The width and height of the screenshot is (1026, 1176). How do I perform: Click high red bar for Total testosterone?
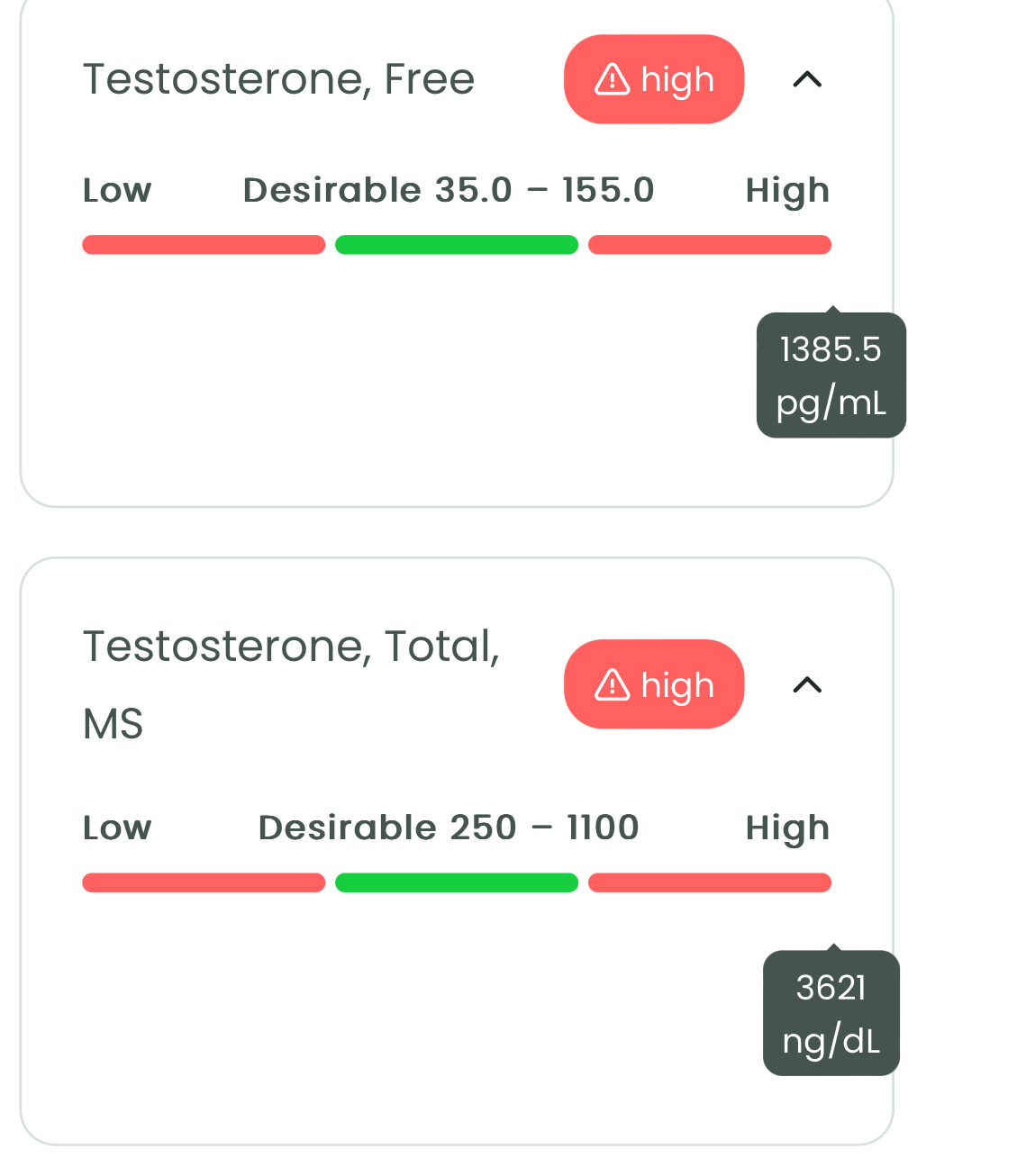[x=710, y=882]
